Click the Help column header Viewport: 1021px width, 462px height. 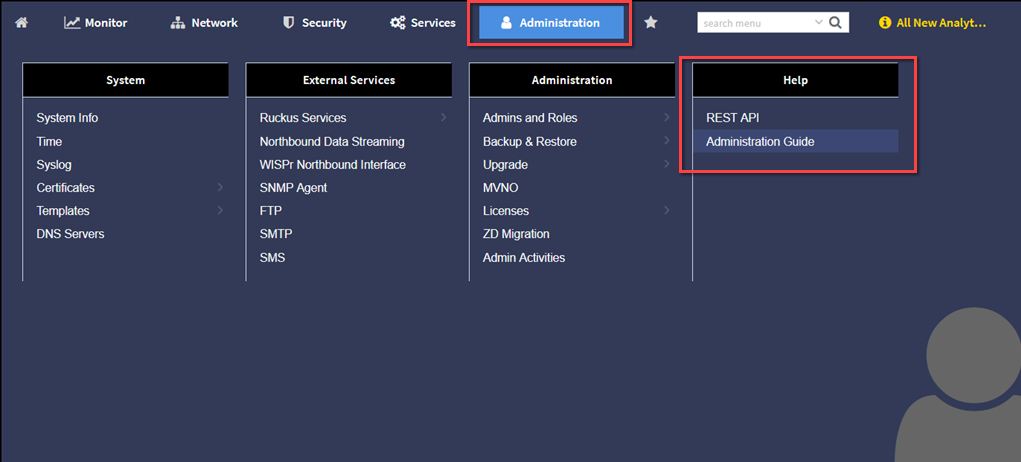tap(796, 80)
